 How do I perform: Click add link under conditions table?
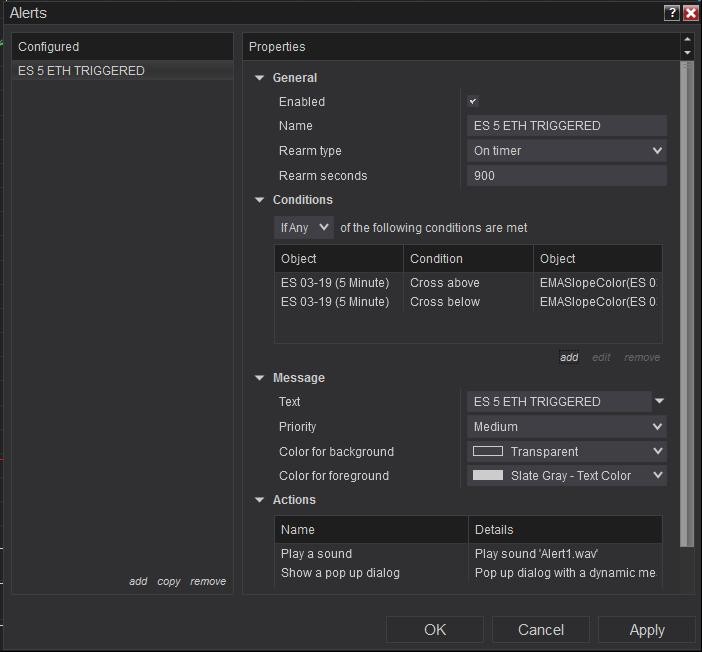(569, 357)
